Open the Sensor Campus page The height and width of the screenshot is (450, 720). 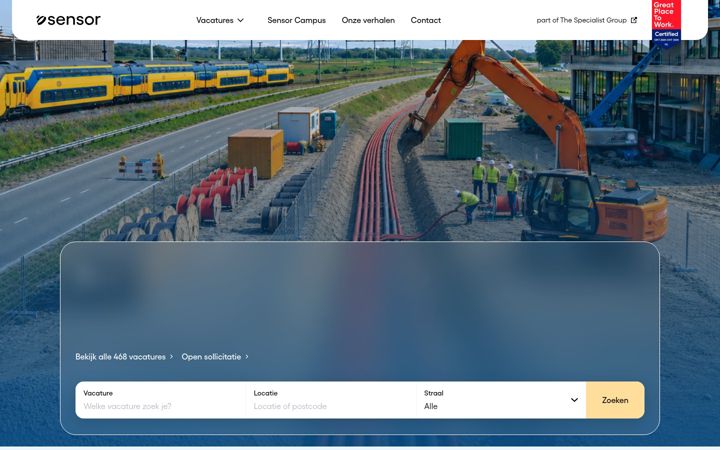click(296, 20)
